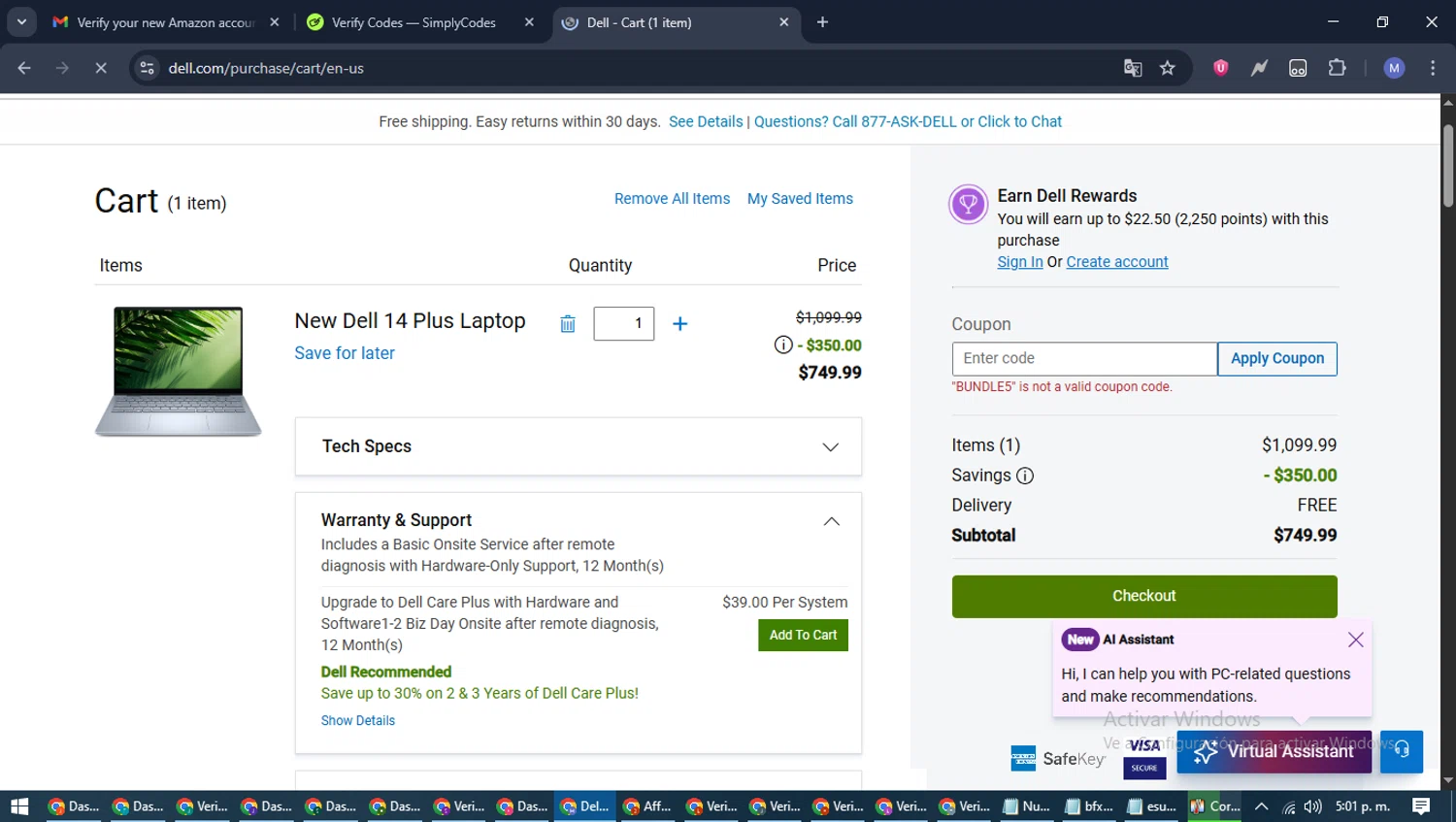Open the browser extensions puzzle icon

click(1338, 68)
